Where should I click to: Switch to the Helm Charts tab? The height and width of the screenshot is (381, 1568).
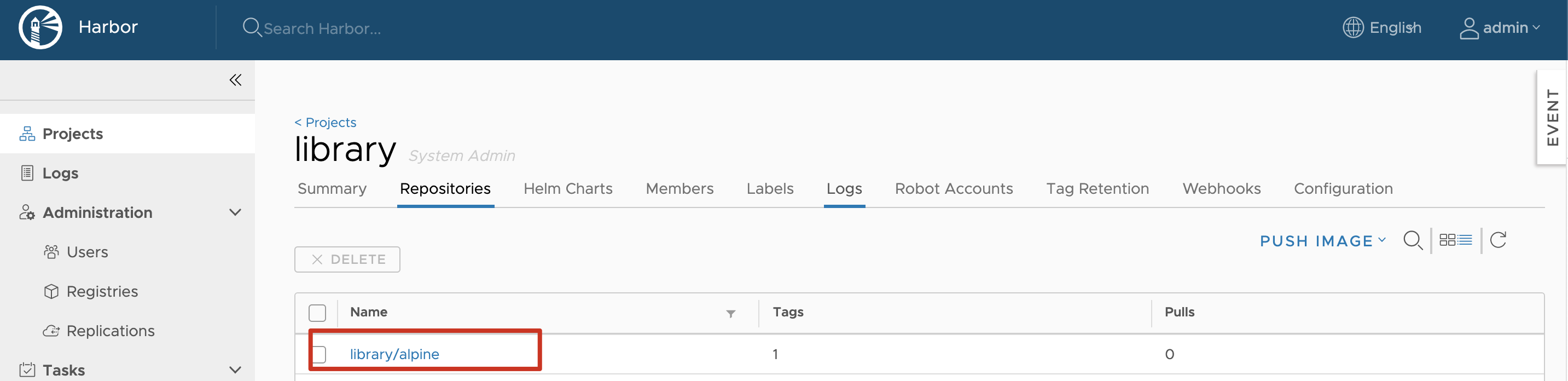coord(568,189)
